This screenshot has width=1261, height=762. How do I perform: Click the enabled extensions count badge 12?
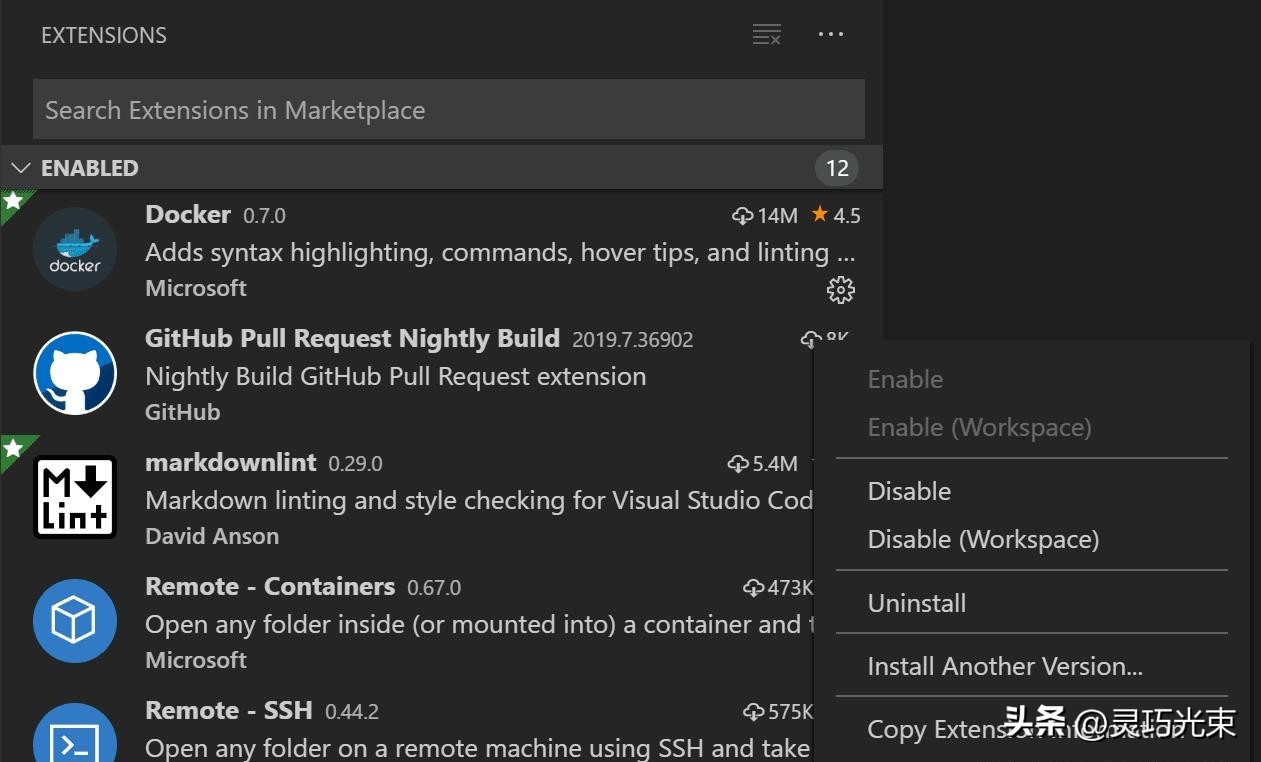point(837,168)
